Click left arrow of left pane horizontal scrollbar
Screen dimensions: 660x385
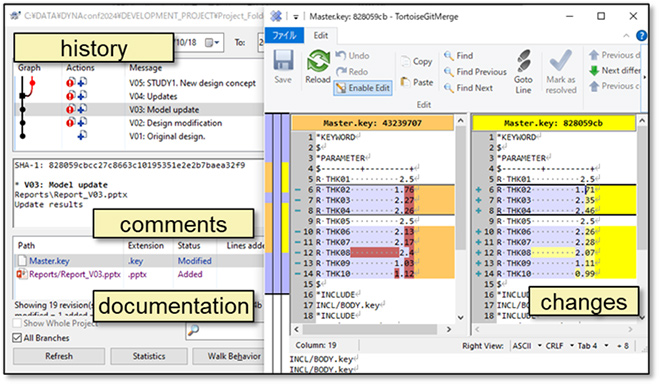(297, 329)
